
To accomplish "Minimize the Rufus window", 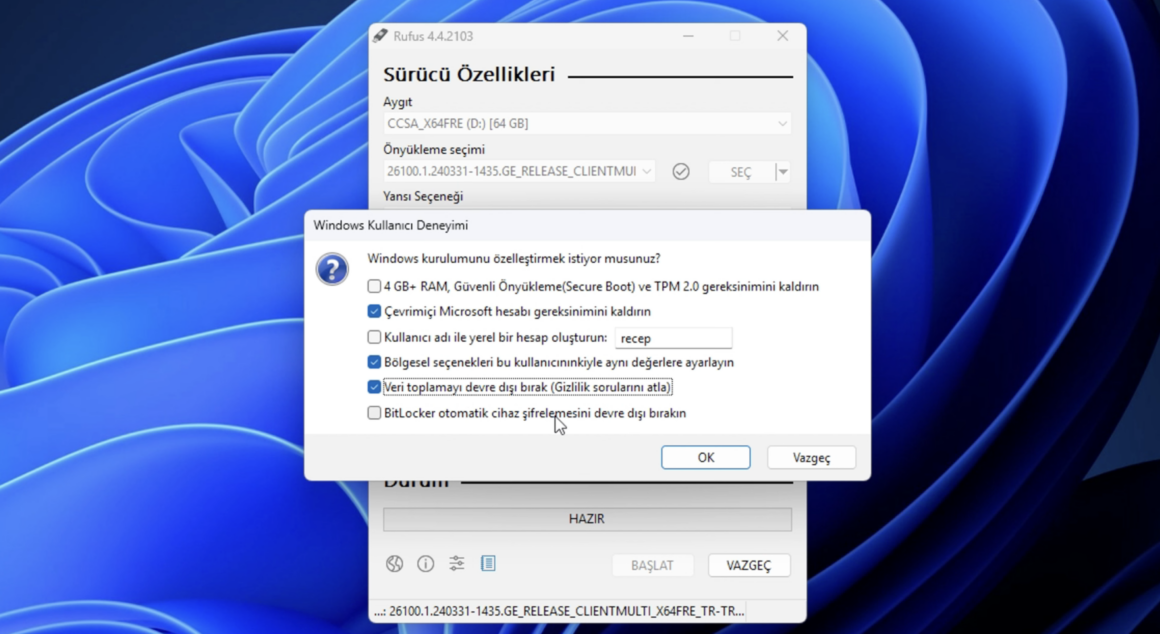I will [x=688, y=36].
